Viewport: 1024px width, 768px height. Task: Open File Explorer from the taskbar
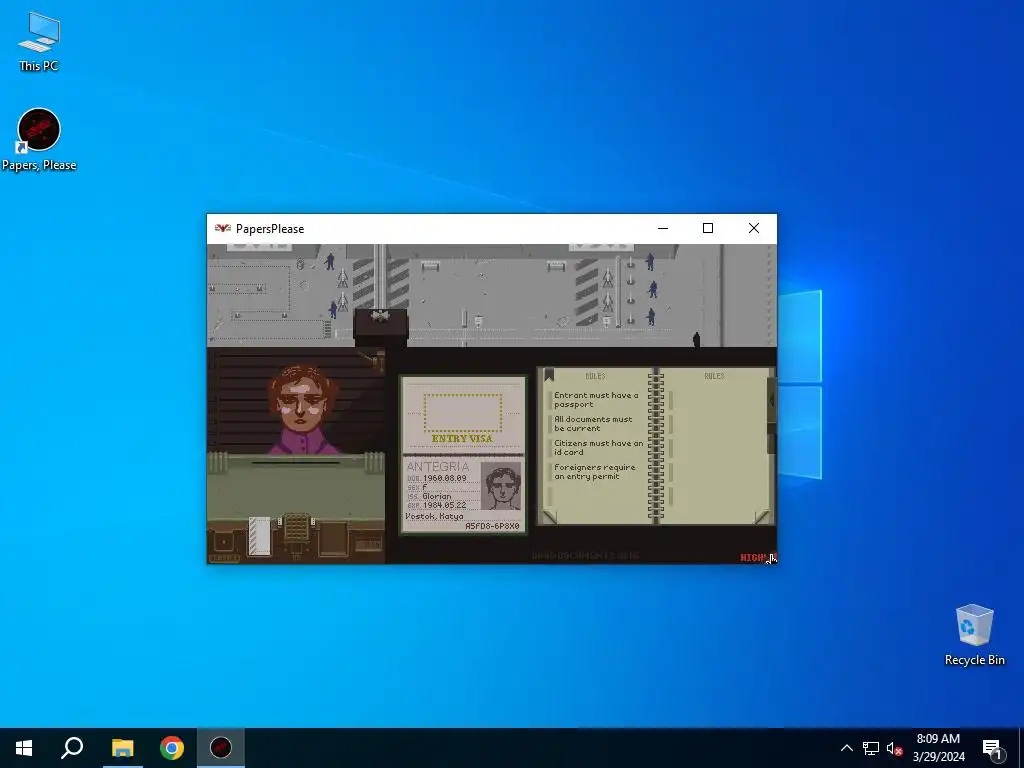[x=122, y=748]
